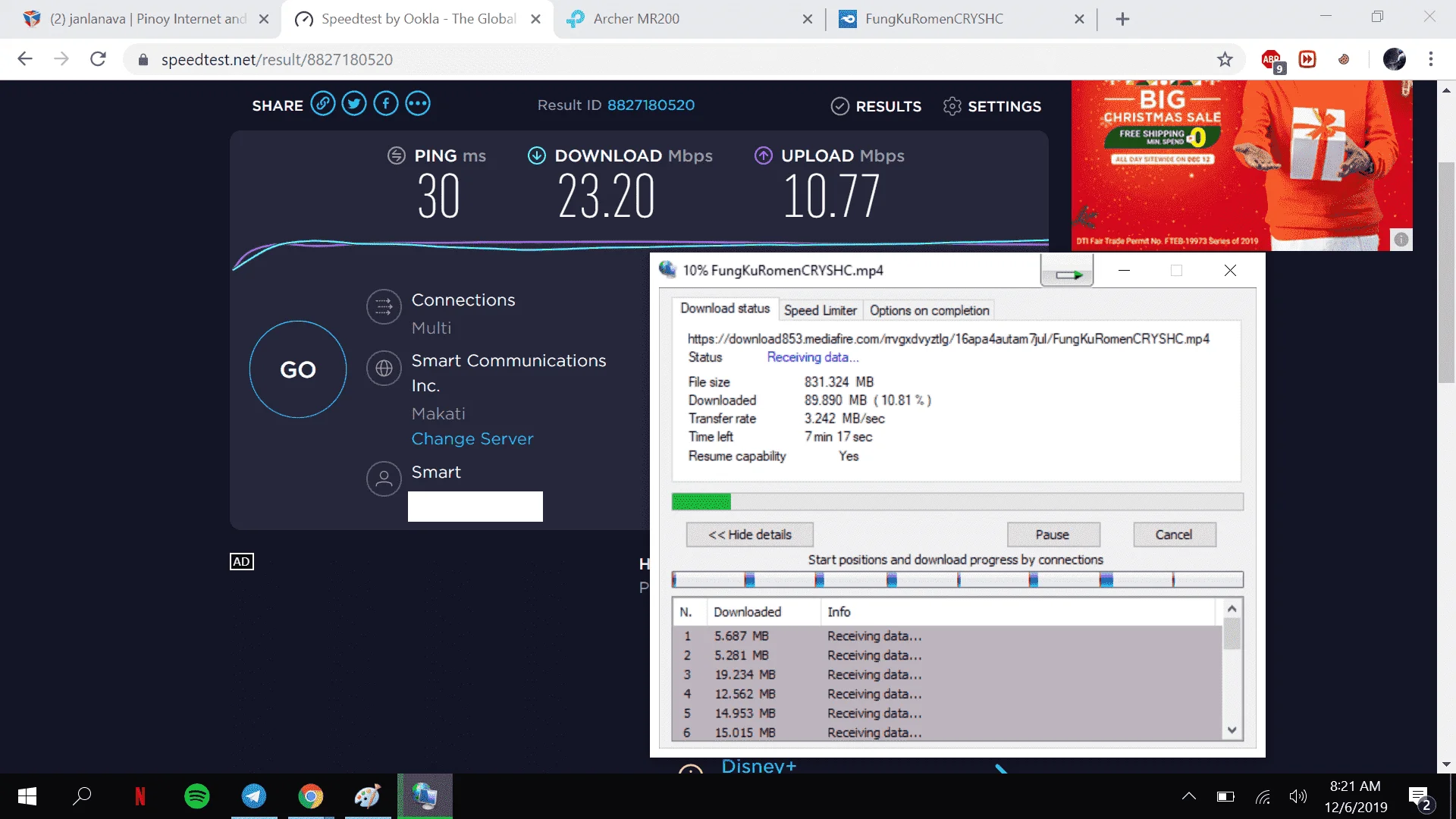Click the download dialog's green arrow button

tap(1067, 271)
